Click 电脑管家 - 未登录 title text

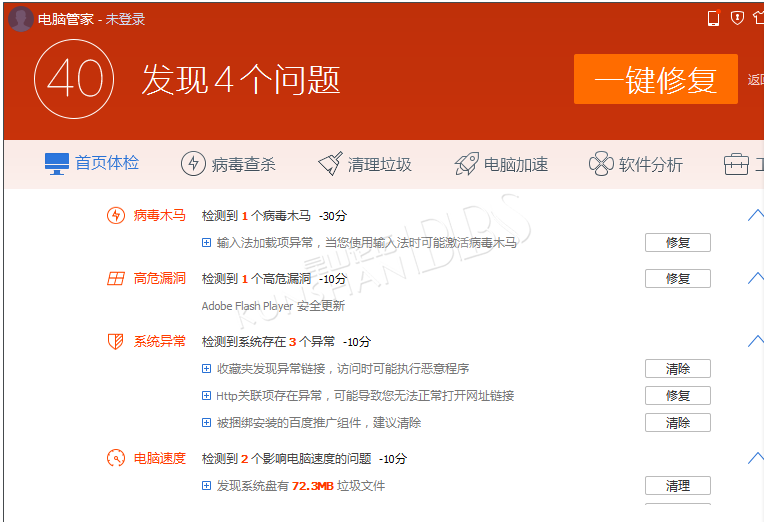click(x=92, y=19)
